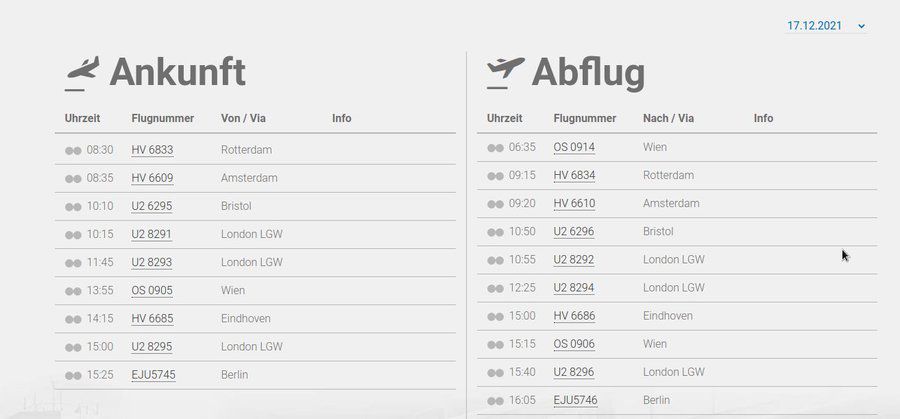Open flight U2 6295 from Bristol
This screenshot has width=900, height=419.
tap(152, 206)
